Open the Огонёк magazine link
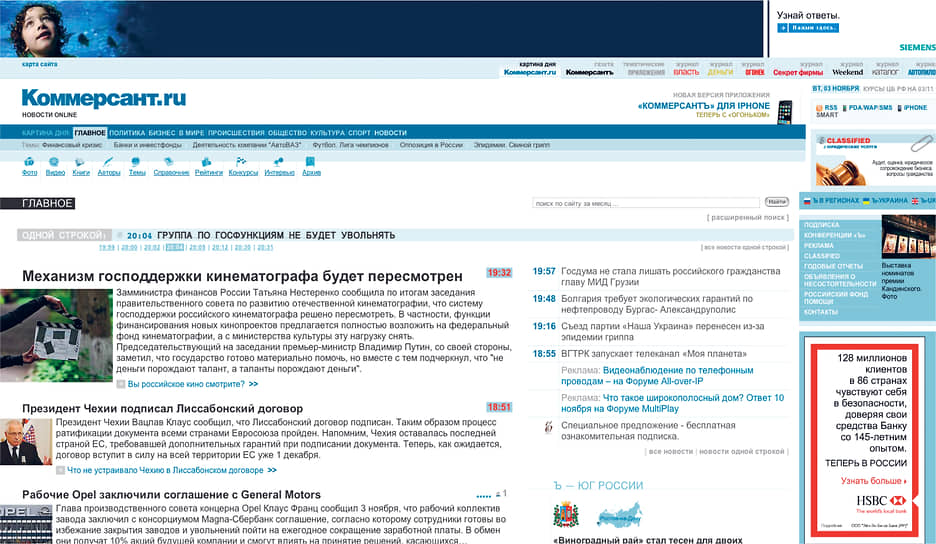936x544 pixels. 755,72
